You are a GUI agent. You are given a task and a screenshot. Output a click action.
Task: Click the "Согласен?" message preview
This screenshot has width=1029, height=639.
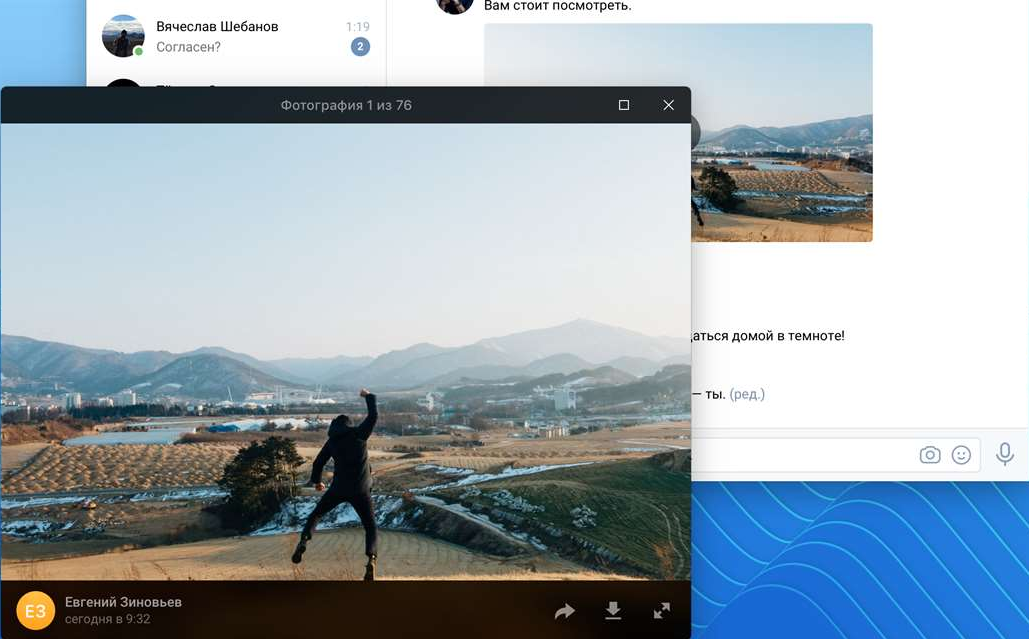(188, 47)
